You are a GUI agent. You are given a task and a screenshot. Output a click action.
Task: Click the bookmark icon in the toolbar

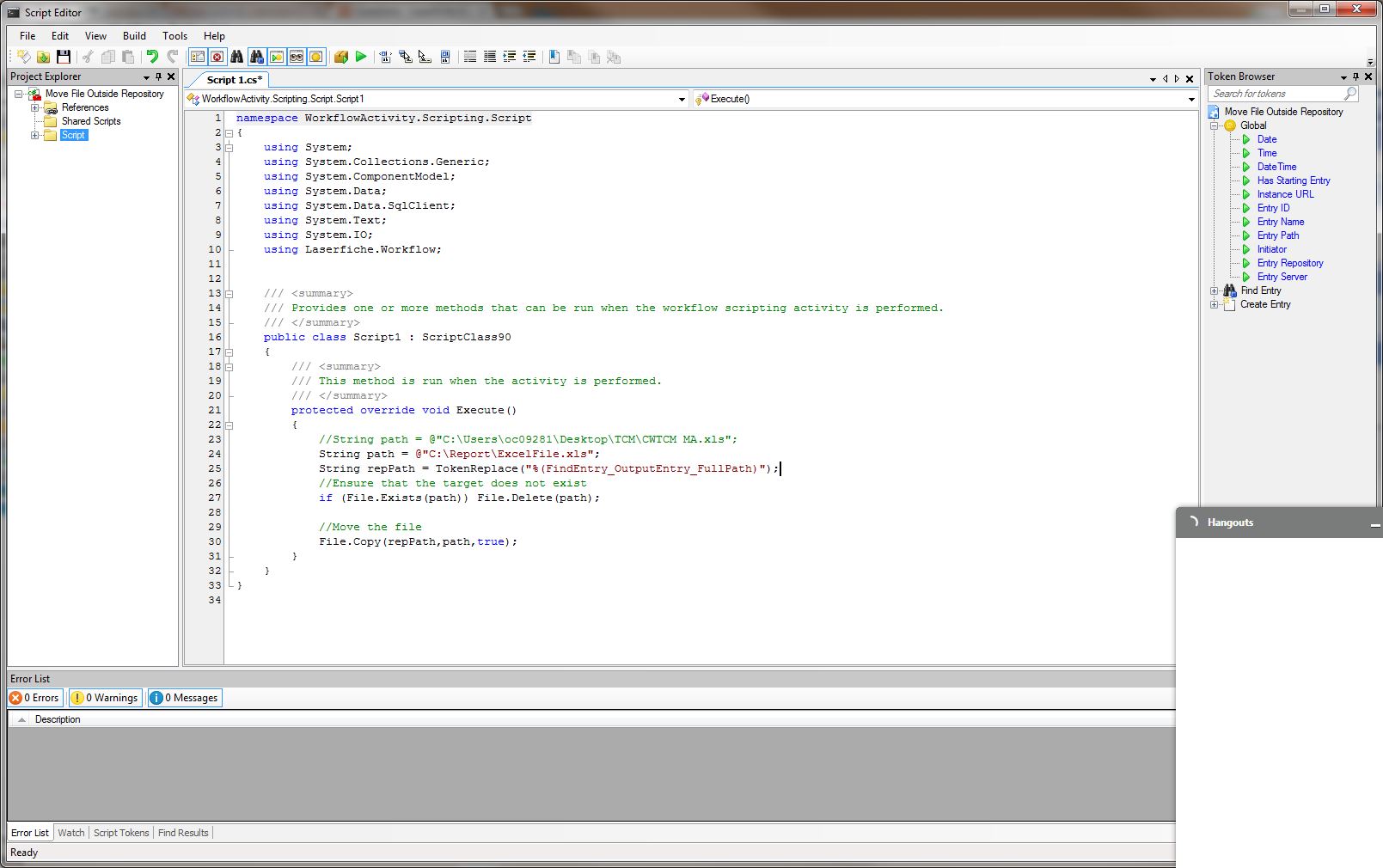(x=554, y=57)
